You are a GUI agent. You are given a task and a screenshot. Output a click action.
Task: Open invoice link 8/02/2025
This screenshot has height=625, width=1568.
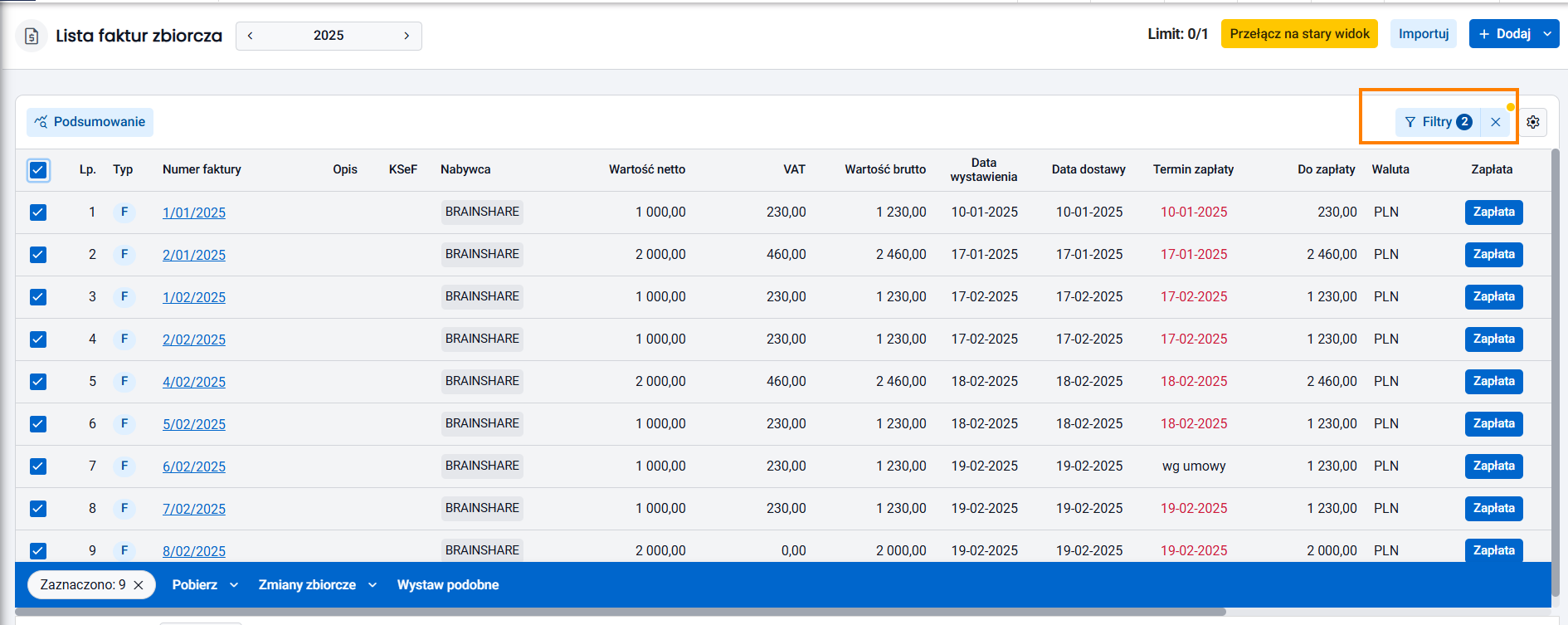(x=194, y=551)
